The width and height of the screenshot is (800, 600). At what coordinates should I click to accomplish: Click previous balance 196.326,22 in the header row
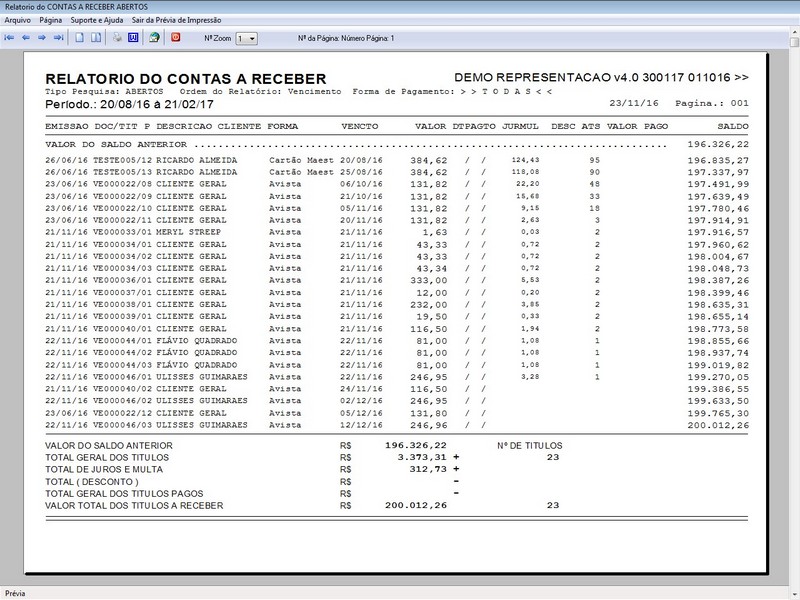point(718,144)
